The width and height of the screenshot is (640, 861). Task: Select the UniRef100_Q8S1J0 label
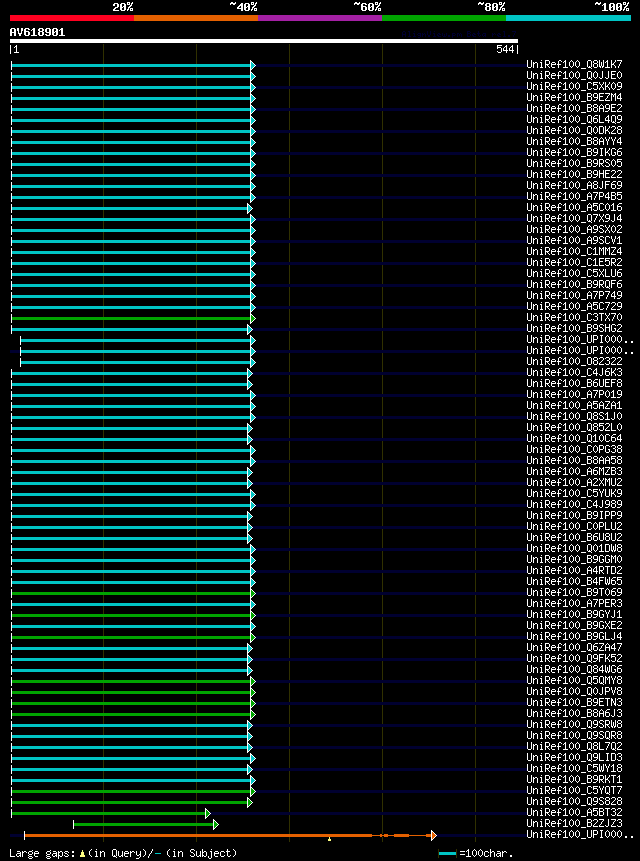[x=574, y=416]
